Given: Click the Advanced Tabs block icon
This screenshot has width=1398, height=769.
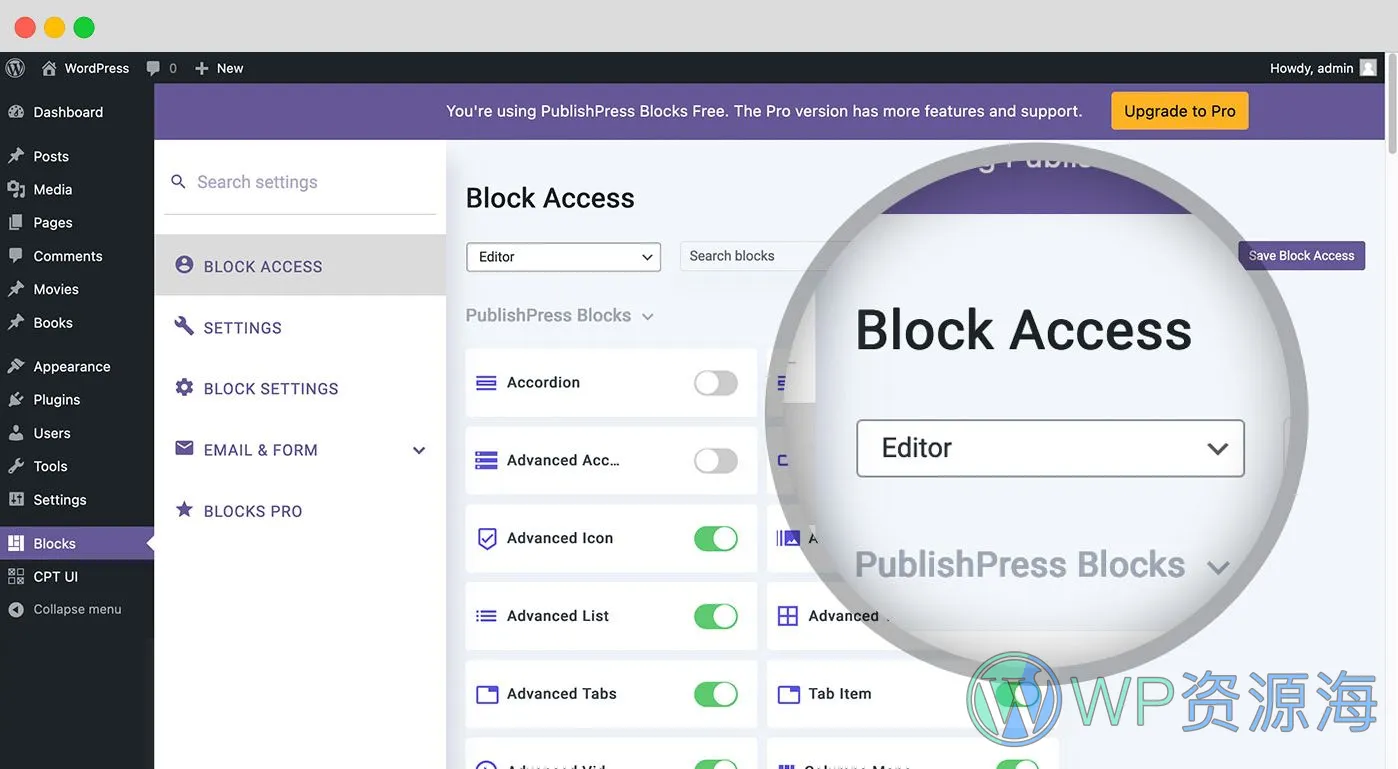Looking at the screenshot, I should [486, 694].
